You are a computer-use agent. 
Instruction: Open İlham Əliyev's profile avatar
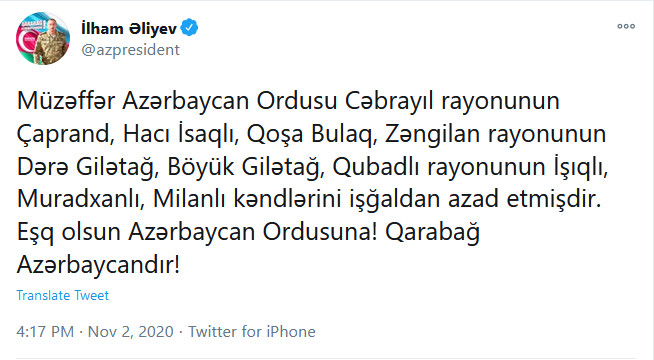[43, 38]
